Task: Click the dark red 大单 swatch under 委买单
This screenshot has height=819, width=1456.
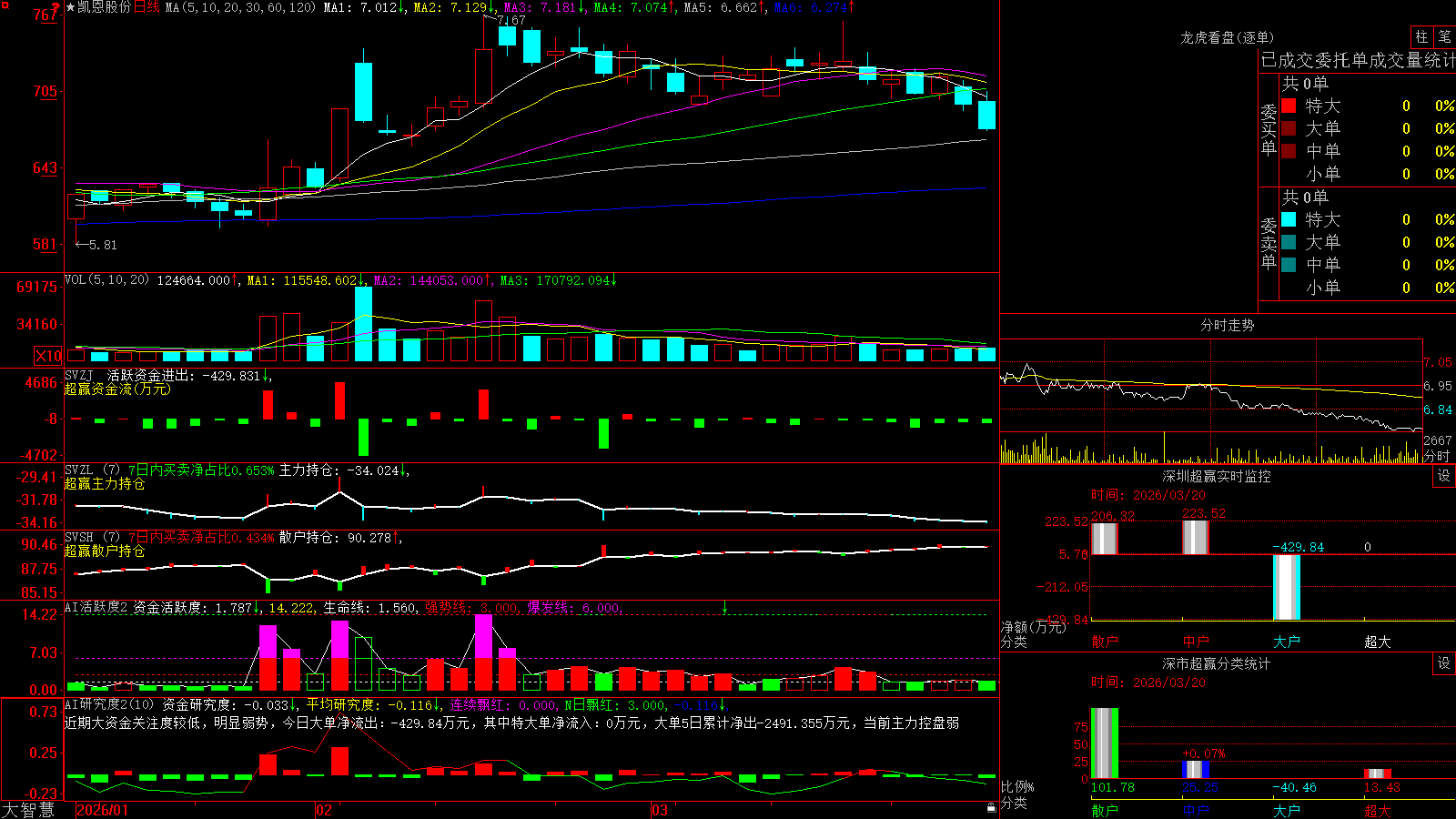Action: pos(1289,128)
